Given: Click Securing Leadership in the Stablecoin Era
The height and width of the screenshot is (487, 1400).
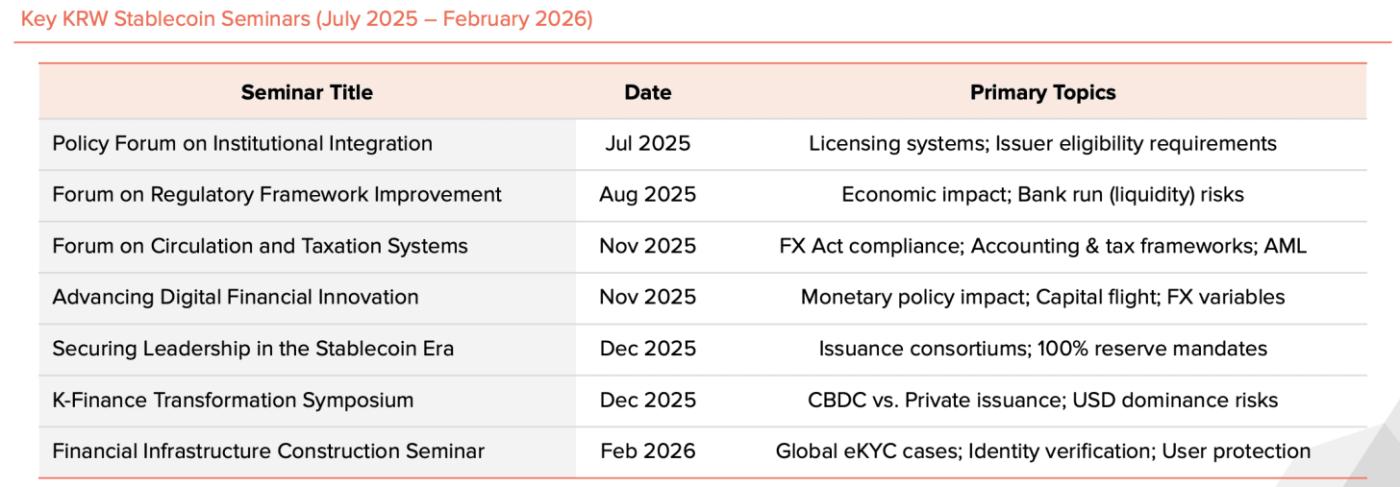Looking at the screenshot, I should (253, 349).
